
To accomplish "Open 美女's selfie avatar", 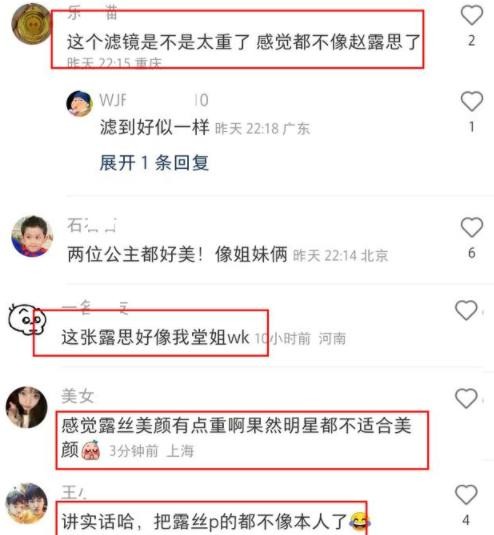I will (x=27, y=407).
